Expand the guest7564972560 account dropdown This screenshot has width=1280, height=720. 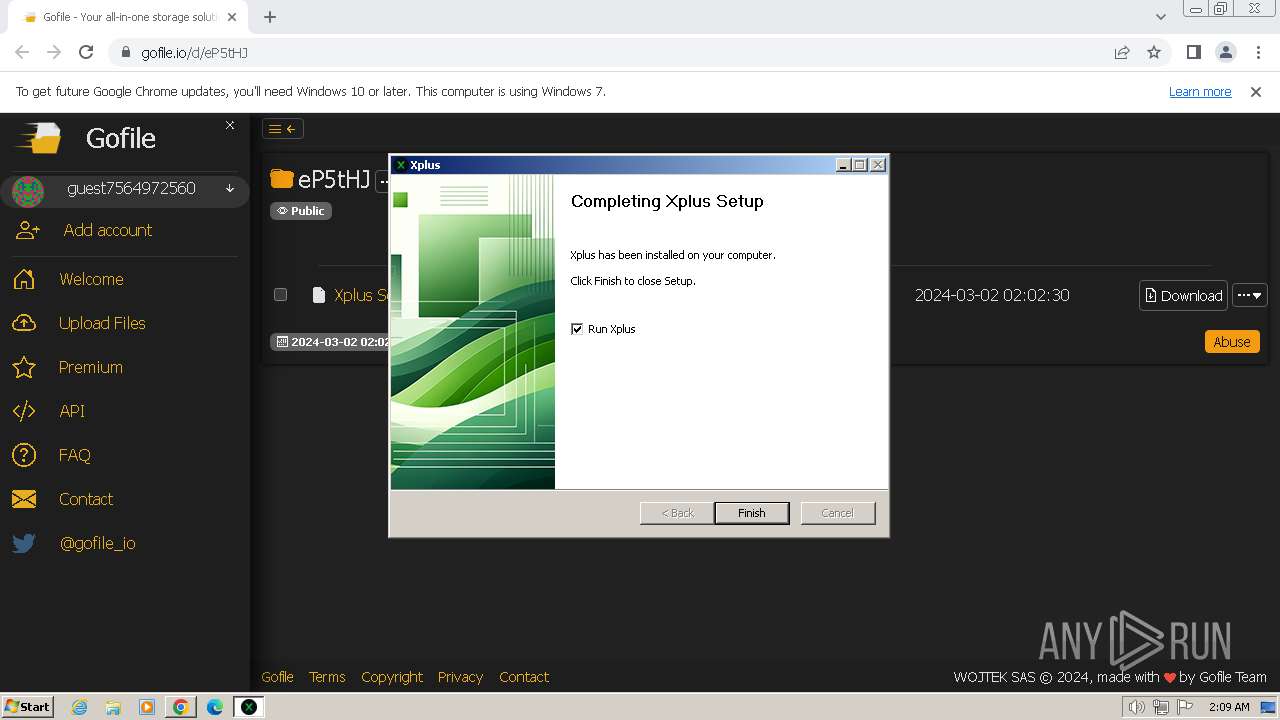coord(230,189)
